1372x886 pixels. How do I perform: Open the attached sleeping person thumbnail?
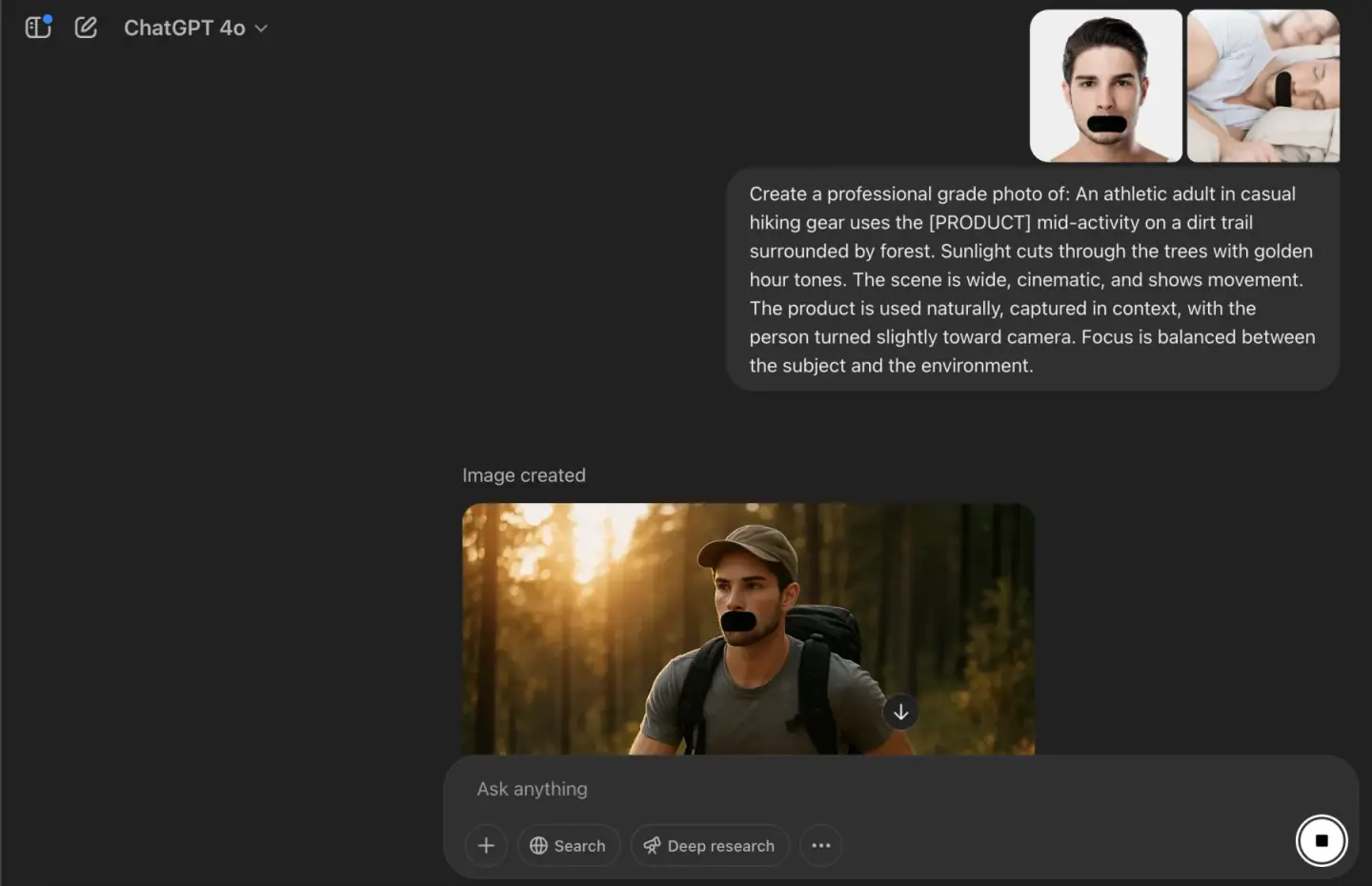pos(1263,86)
